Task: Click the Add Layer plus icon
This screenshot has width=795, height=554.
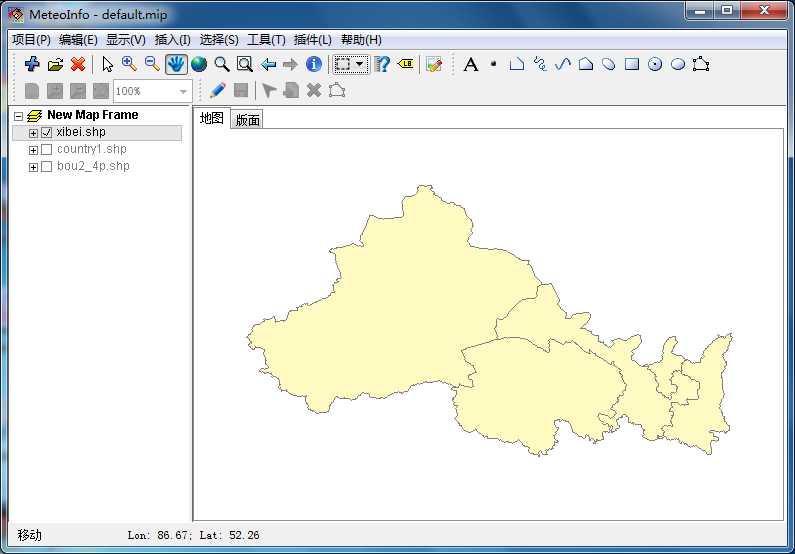Action: 32,65
